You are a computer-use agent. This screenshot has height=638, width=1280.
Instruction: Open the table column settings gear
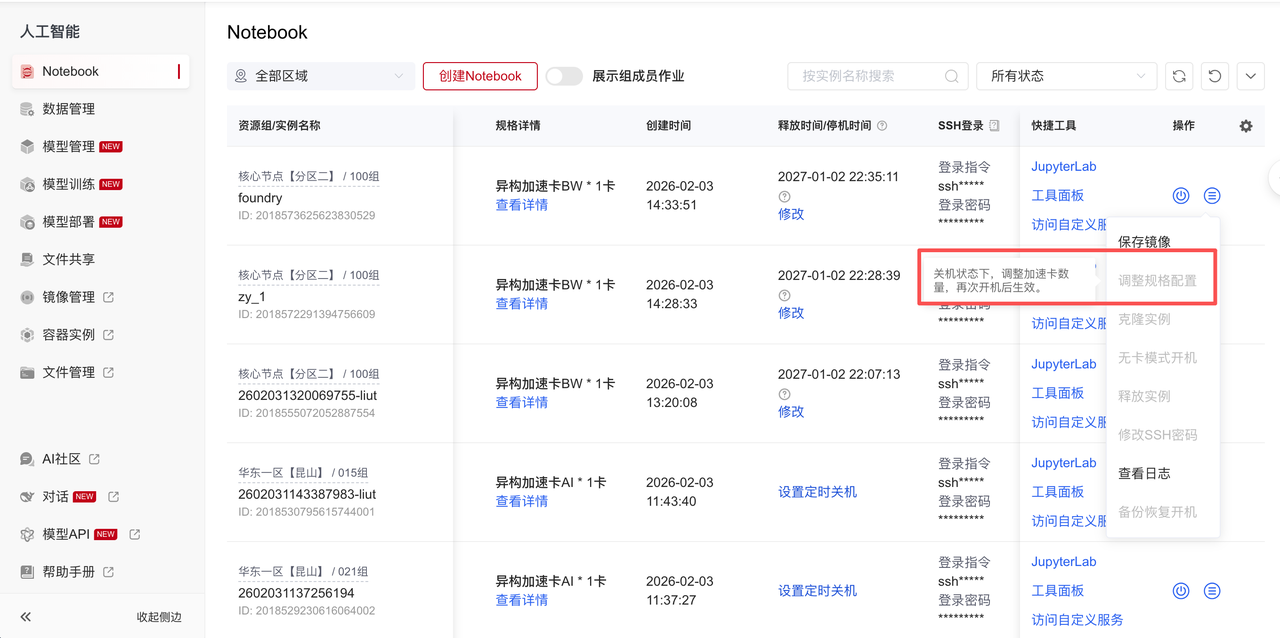click(x=1245, y=126)
